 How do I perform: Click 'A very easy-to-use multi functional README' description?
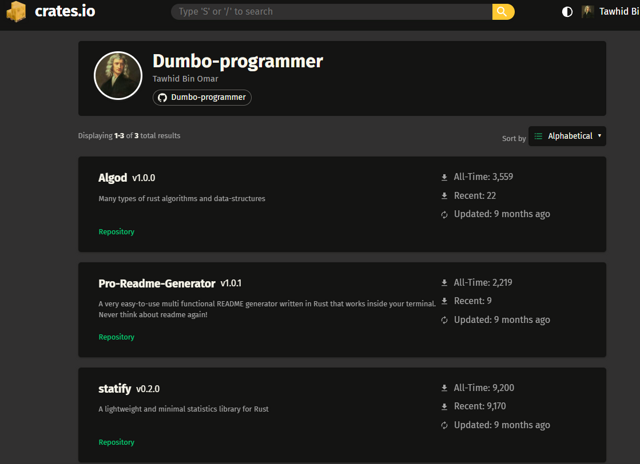tap(267, 309)
